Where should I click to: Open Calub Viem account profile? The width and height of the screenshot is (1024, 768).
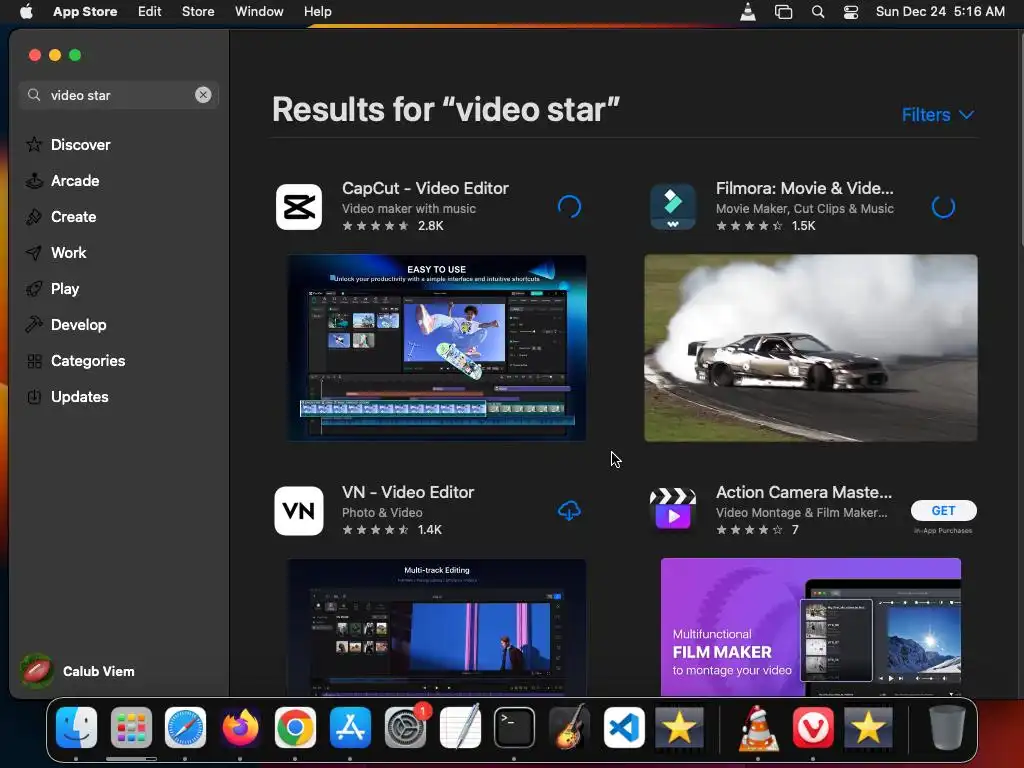pos(98,671)
